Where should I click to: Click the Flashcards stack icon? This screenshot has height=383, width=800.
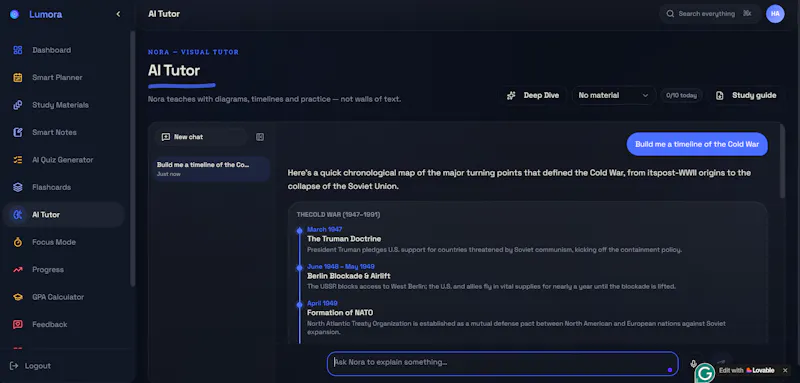tap(18, 187)
